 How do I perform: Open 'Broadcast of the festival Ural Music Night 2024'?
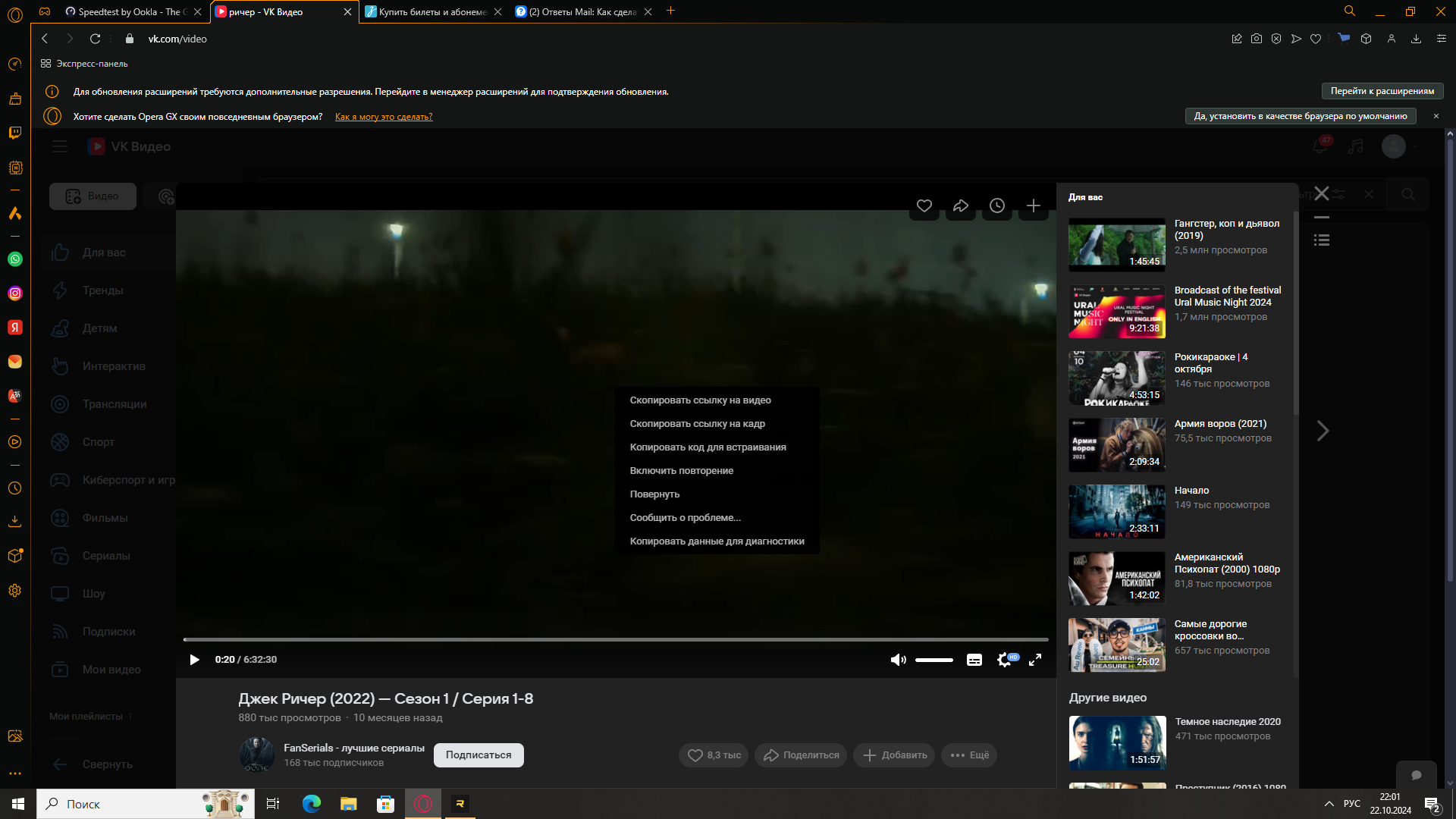point(1228,297)
